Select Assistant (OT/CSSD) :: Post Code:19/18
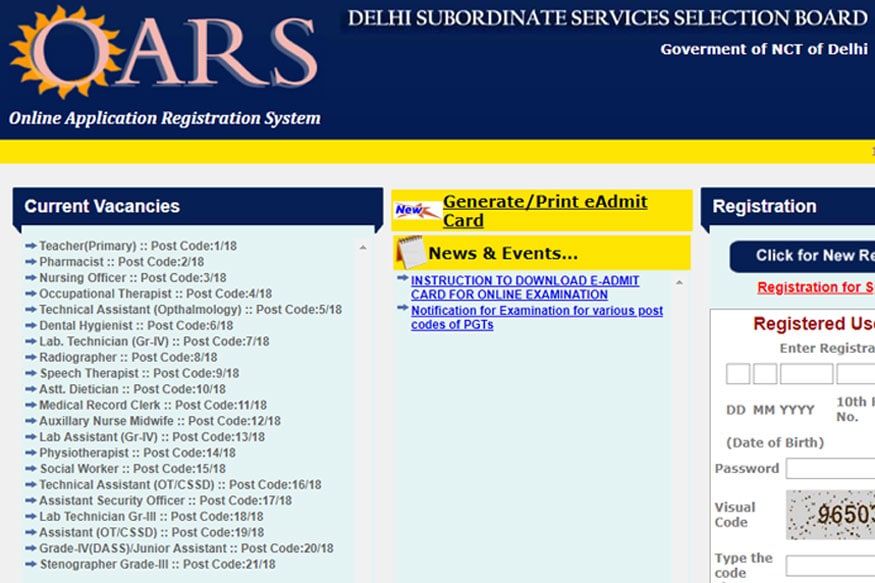Viewport: 875px width, 583px height. click(152, 532)
